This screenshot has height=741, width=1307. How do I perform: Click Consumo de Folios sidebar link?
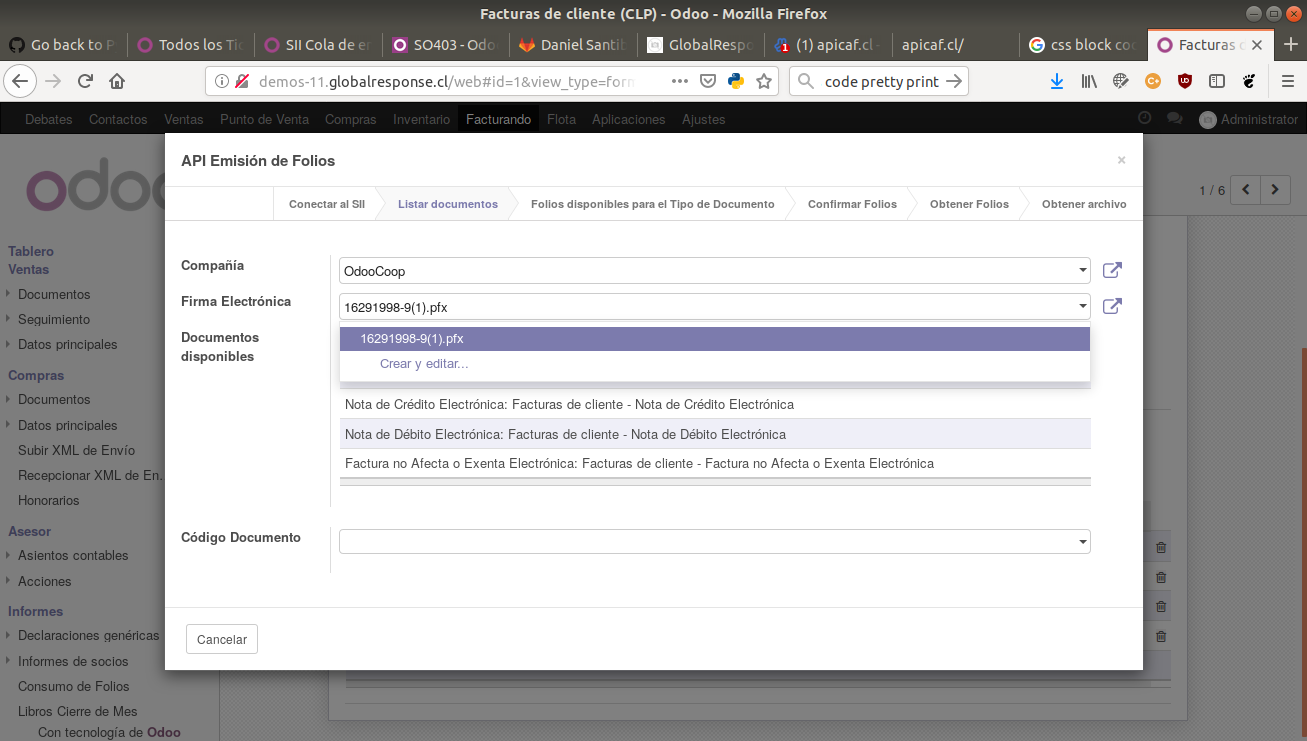(73, 686)
